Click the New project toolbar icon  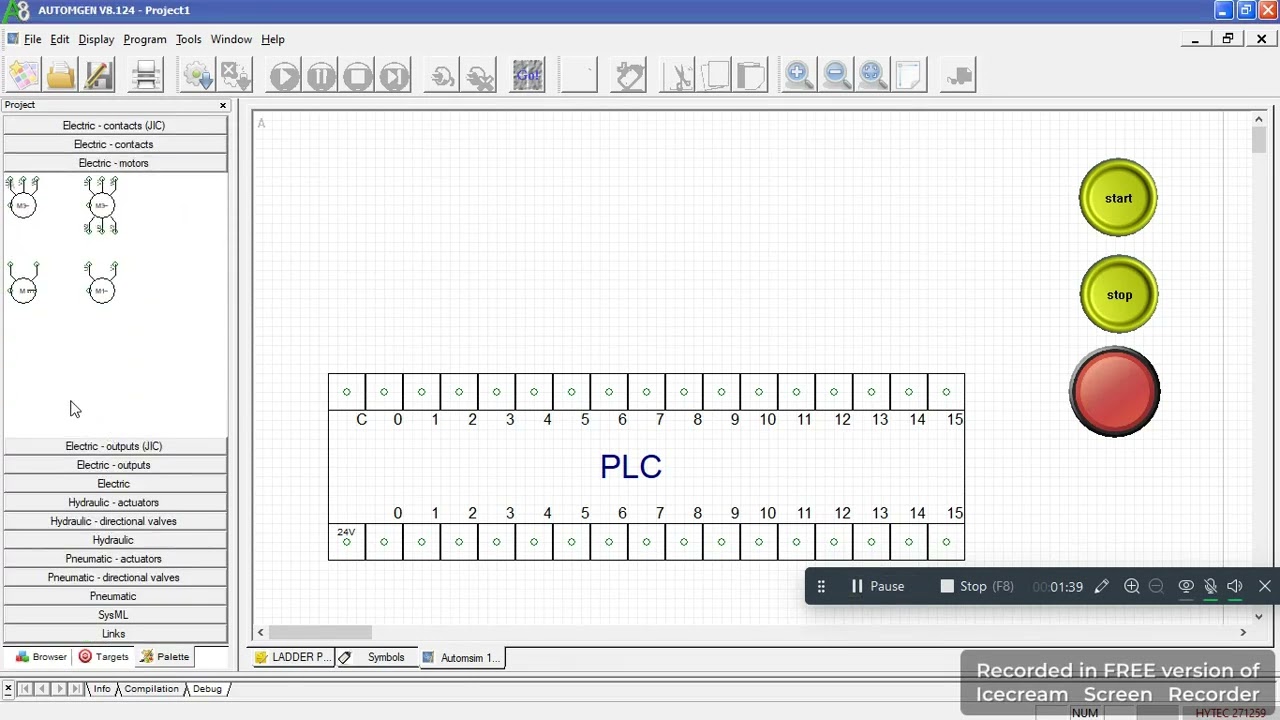[x=23, y=76]
